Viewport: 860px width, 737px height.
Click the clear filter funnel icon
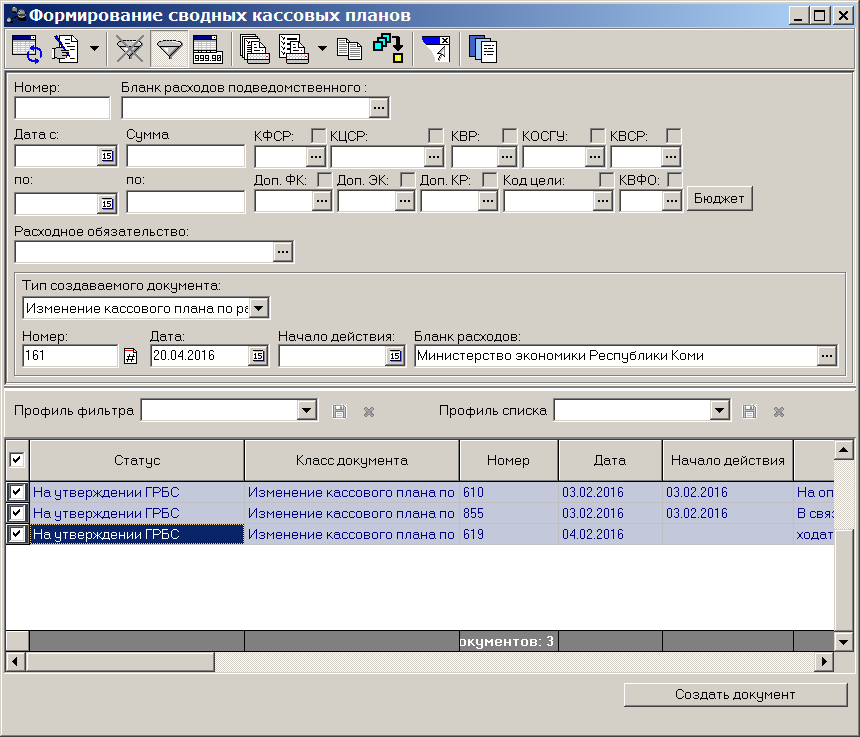[129, 49]
